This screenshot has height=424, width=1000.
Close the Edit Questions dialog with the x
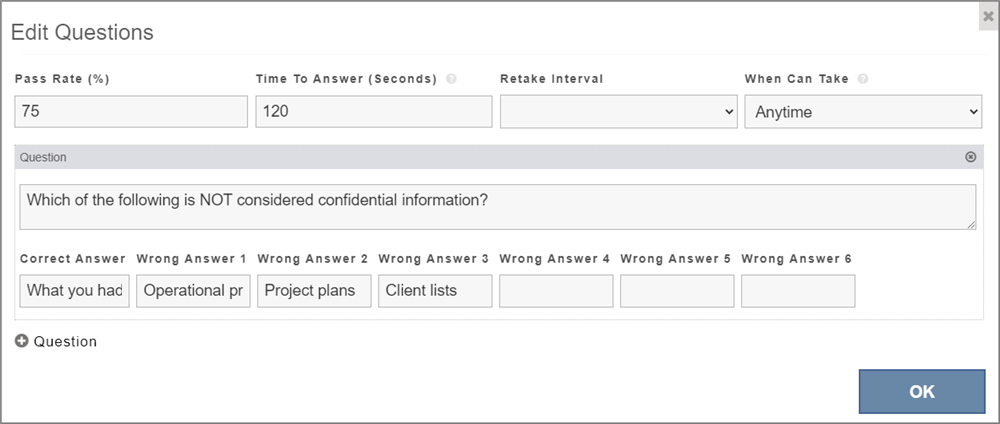[989, 16]
